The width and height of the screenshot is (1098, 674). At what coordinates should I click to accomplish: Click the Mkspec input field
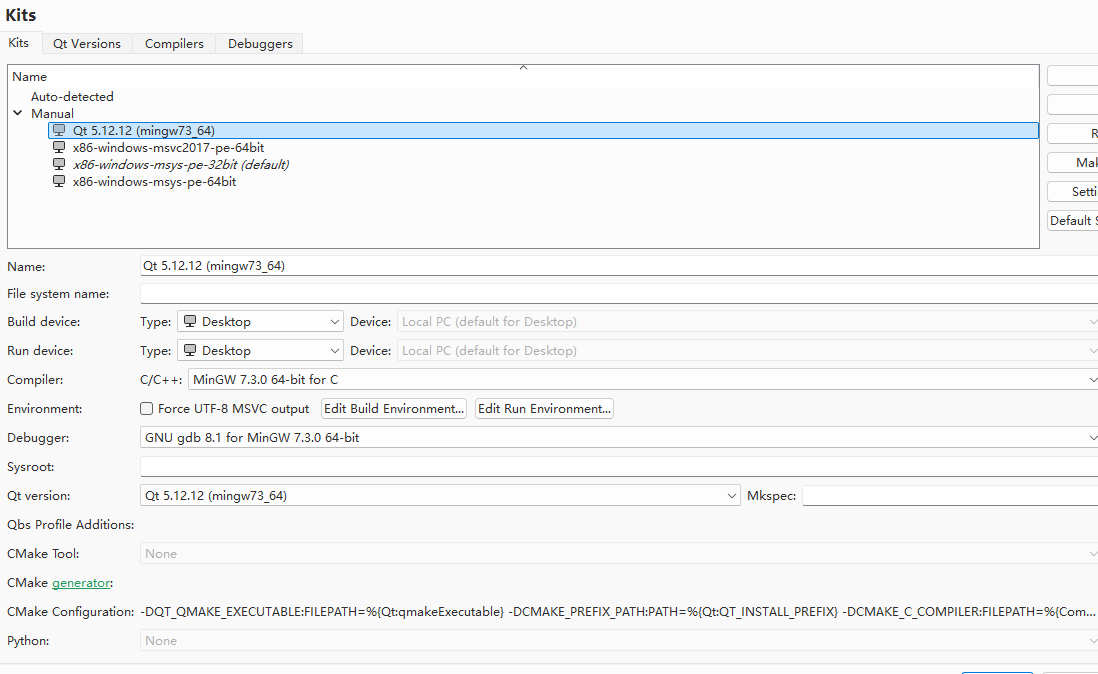(950, 496)
